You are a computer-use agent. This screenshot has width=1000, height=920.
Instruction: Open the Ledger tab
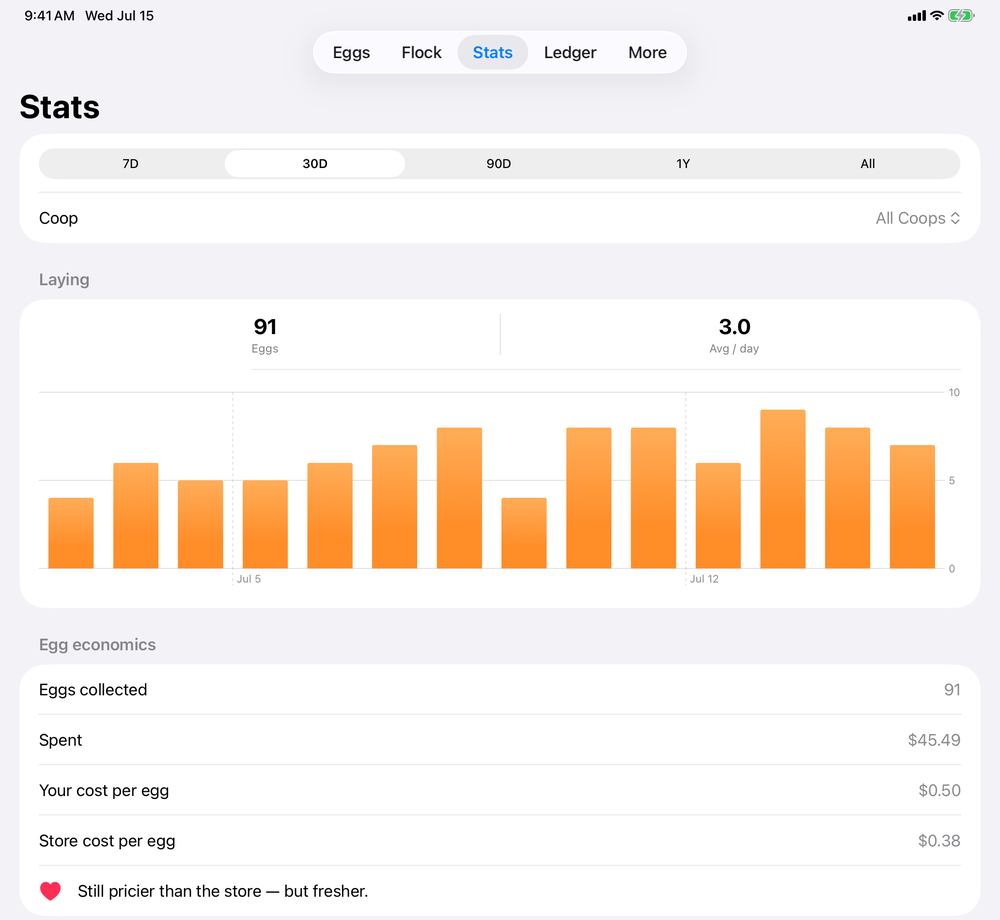(x=570, y=52)
